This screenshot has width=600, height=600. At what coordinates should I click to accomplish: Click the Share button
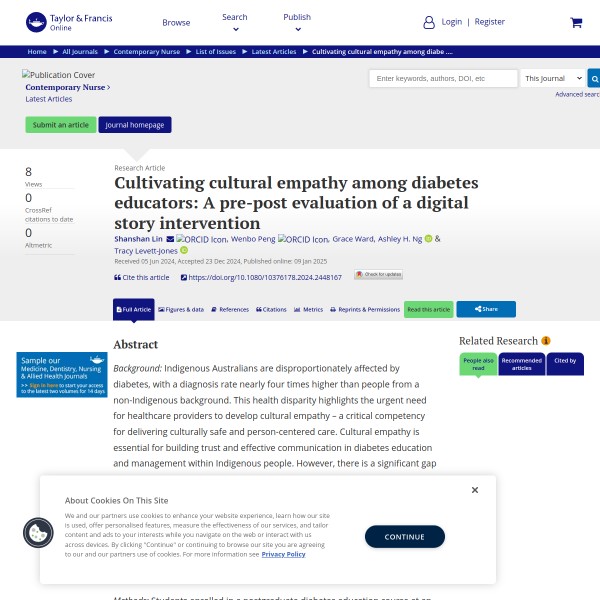486,310
